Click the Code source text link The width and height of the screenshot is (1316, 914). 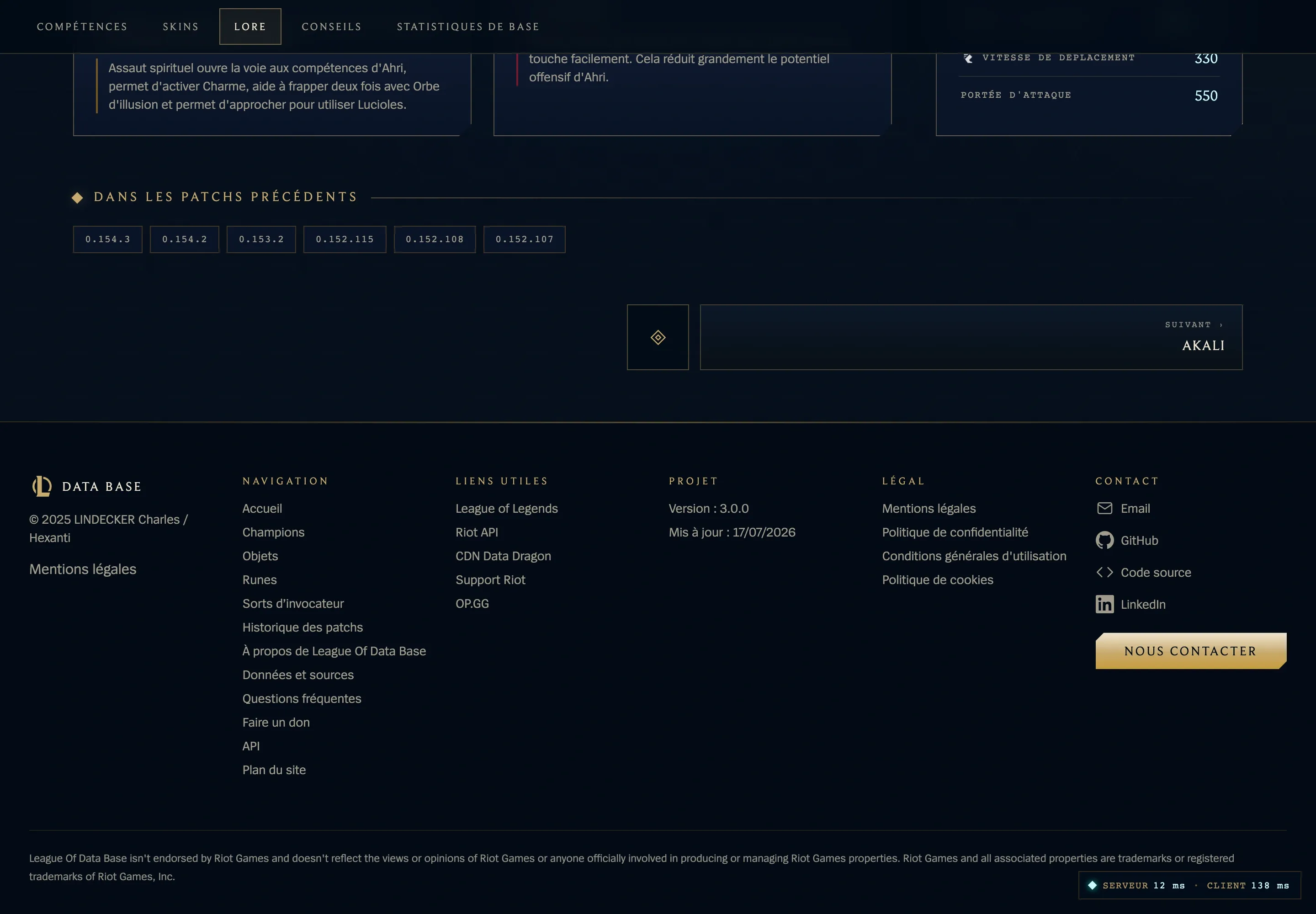1156,573
